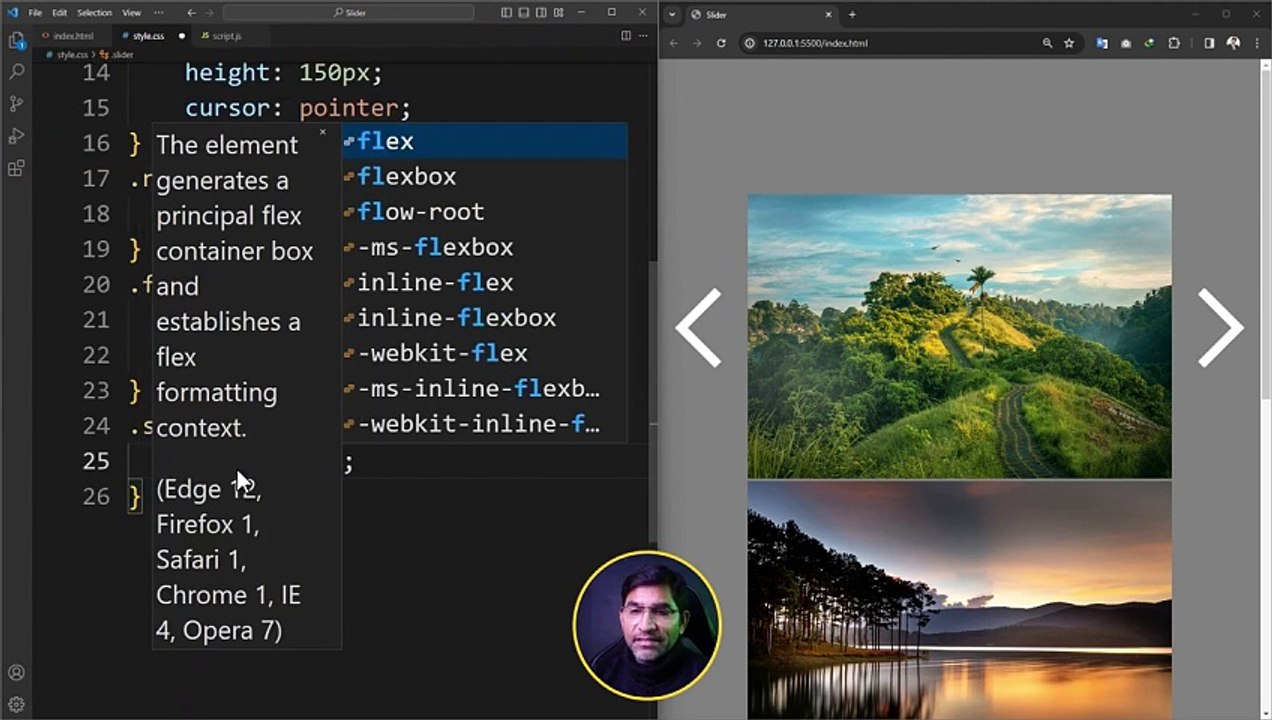This screenshot has height=720, width=1272.
Task: Open the Chrome three-dot menu
Action: coord(1256,43)
